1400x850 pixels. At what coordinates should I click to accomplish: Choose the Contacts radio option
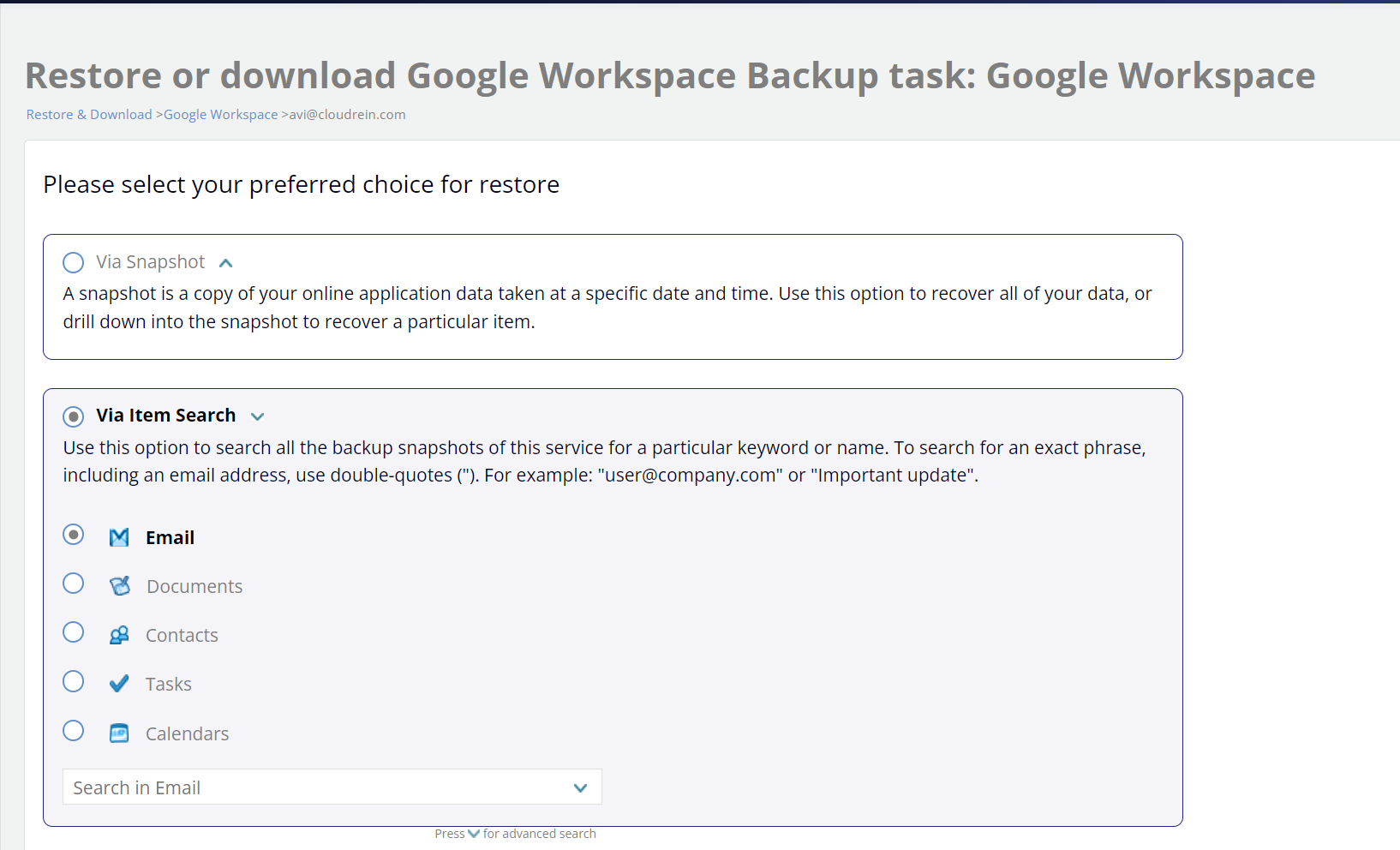(x=74, y=632)
